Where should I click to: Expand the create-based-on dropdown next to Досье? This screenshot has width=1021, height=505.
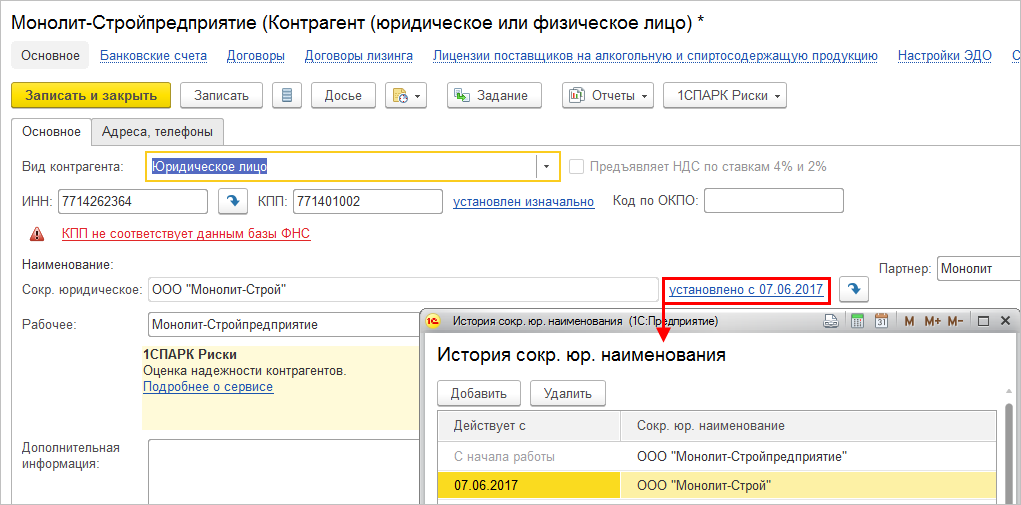407,96
